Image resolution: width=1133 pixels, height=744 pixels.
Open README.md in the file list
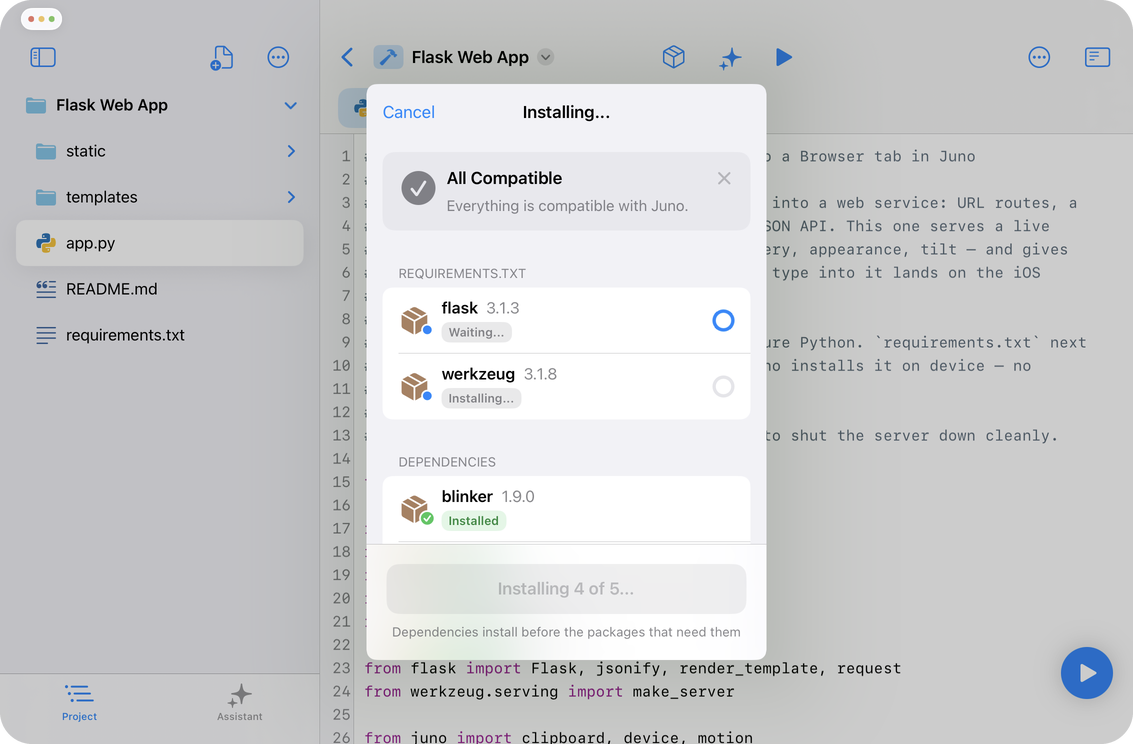pyautogui.click(x=160, y=289)
